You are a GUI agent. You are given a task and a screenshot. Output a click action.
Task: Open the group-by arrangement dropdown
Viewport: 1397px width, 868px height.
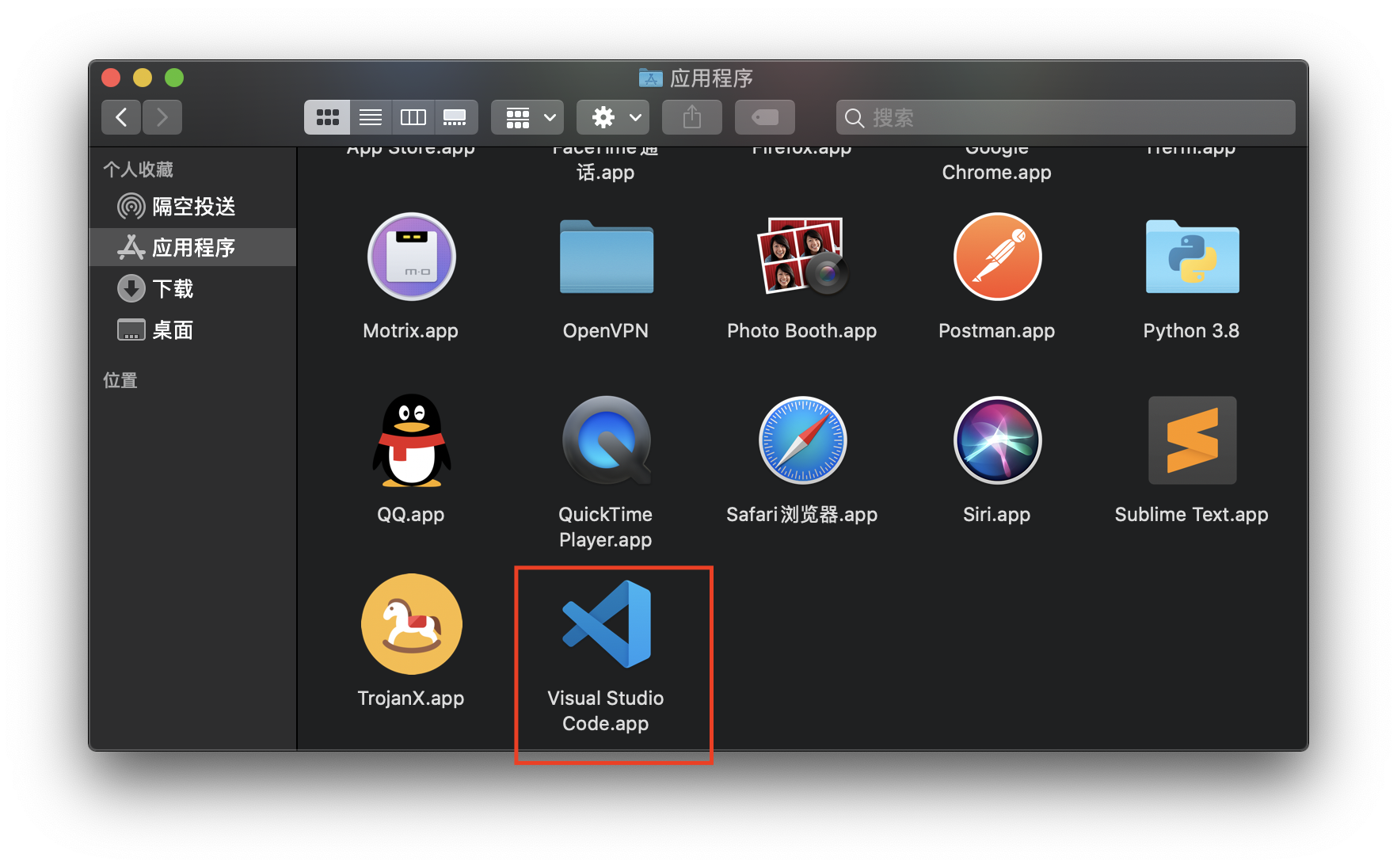[x=527, y=117]
